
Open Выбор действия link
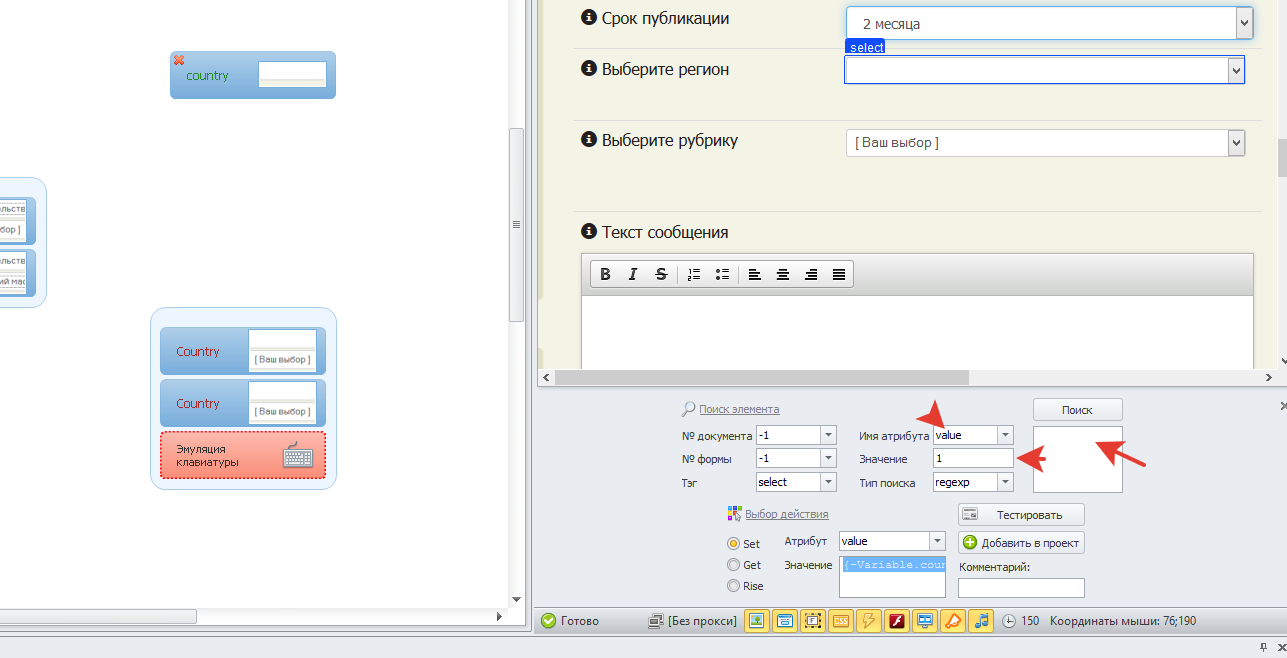[x=786, y=514]
